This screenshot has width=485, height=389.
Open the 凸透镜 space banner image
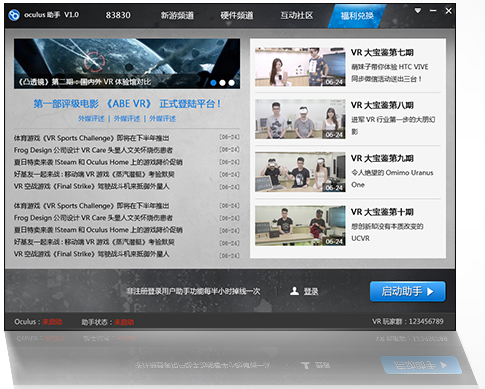pyautogui.click(x=127, y=63)
